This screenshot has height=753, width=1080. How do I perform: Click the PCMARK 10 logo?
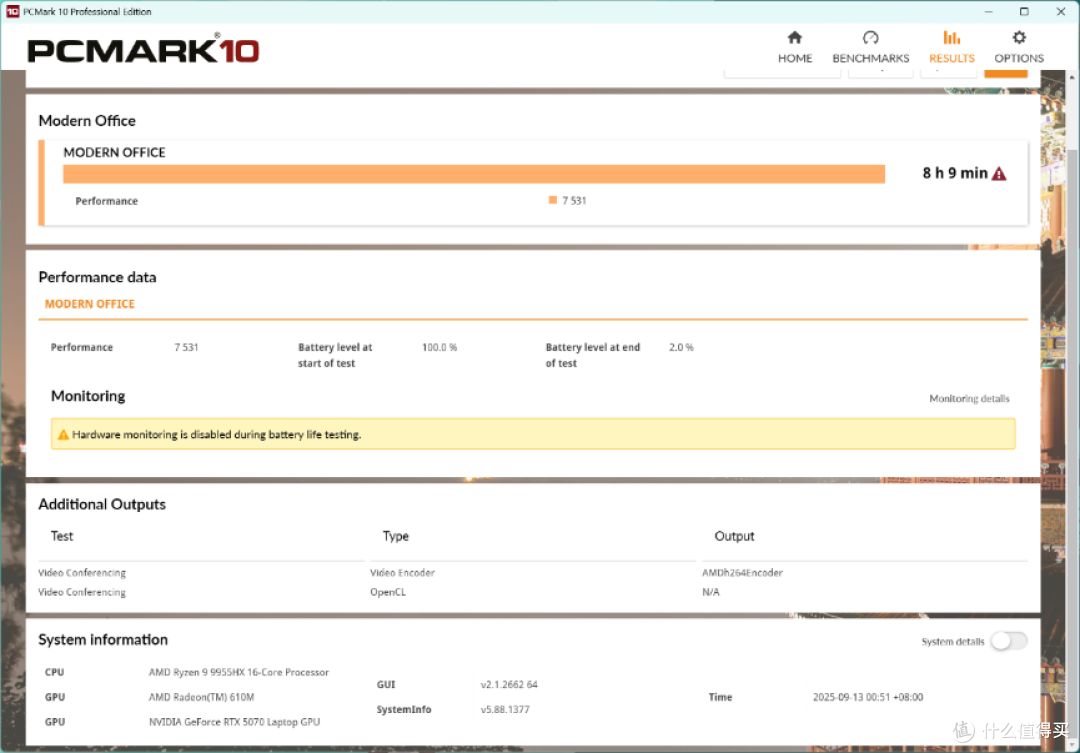point(143,50)
